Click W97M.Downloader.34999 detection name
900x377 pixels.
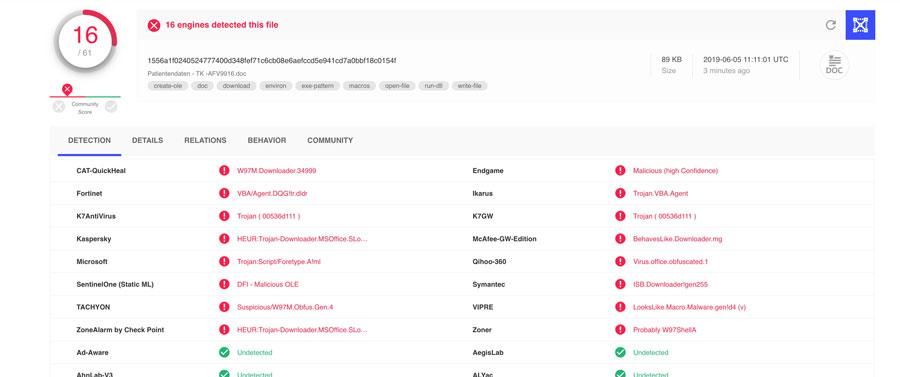tap(277, 170)
